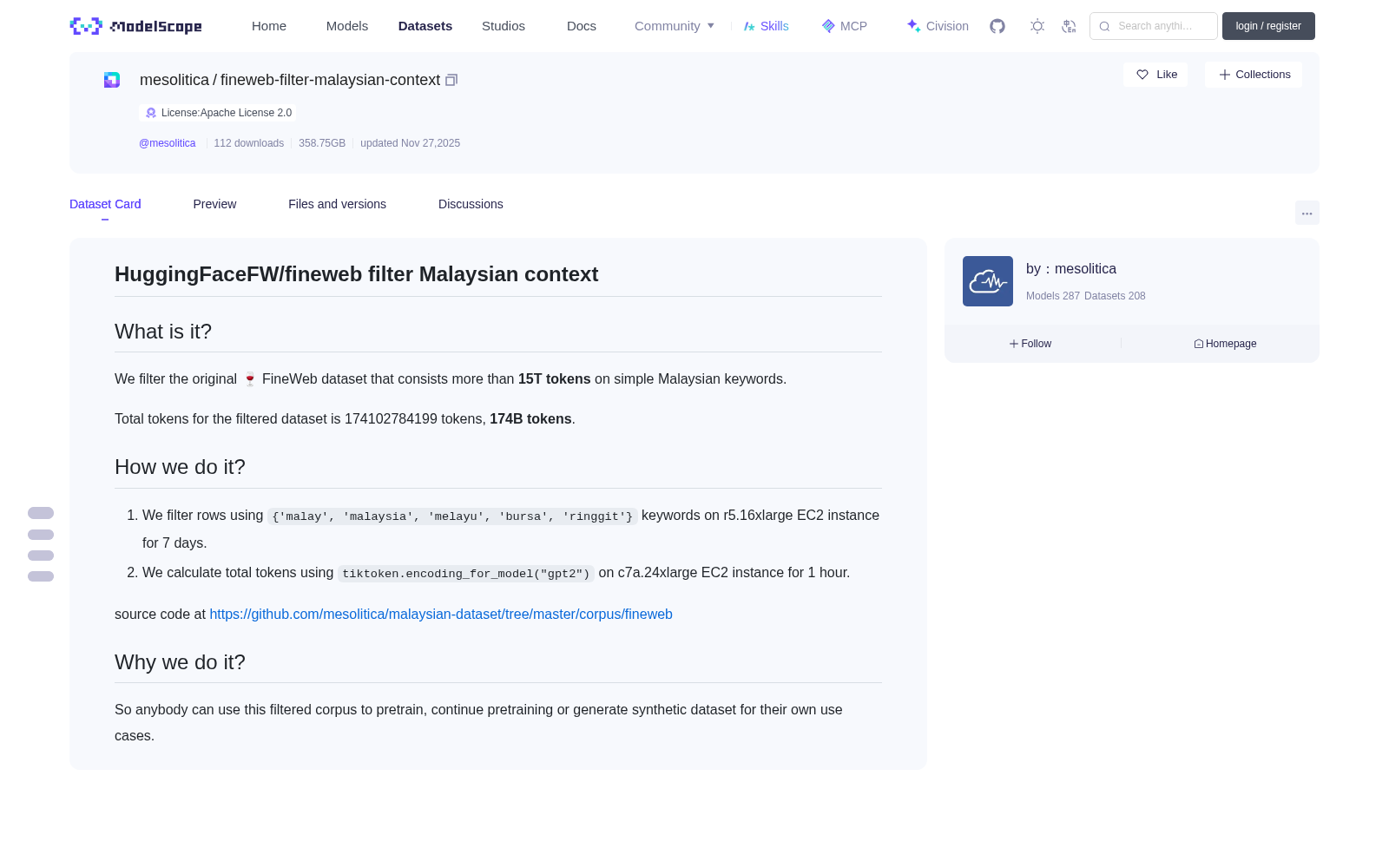This screenshot has width=1389, height=868.
Task: Click the dataset avatar icon beside mesolitica
Action: [x=112, y=80]
